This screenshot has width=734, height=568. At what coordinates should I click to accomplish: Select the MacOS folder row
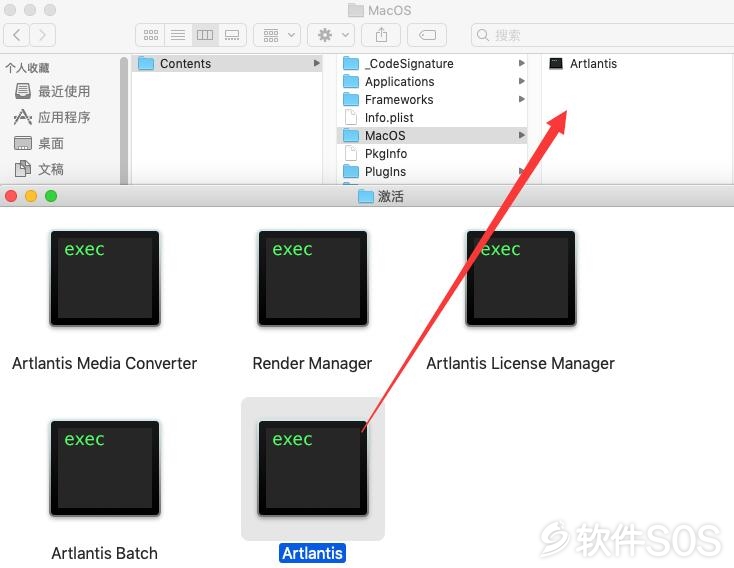click(432, 135)
